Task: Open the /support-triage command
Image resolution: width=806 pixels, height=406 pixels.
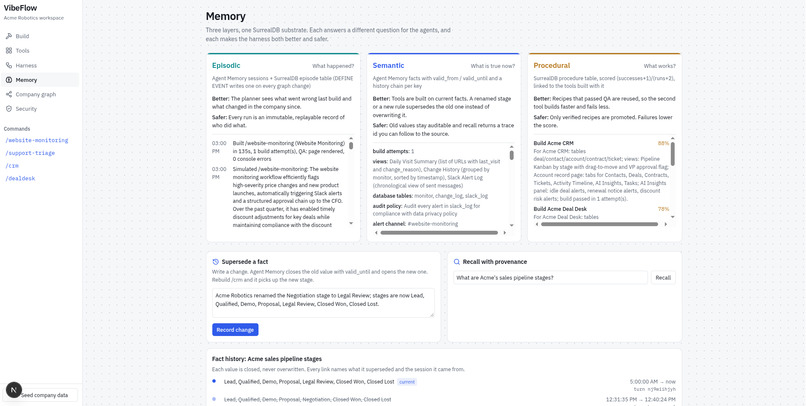Action: 30,153
